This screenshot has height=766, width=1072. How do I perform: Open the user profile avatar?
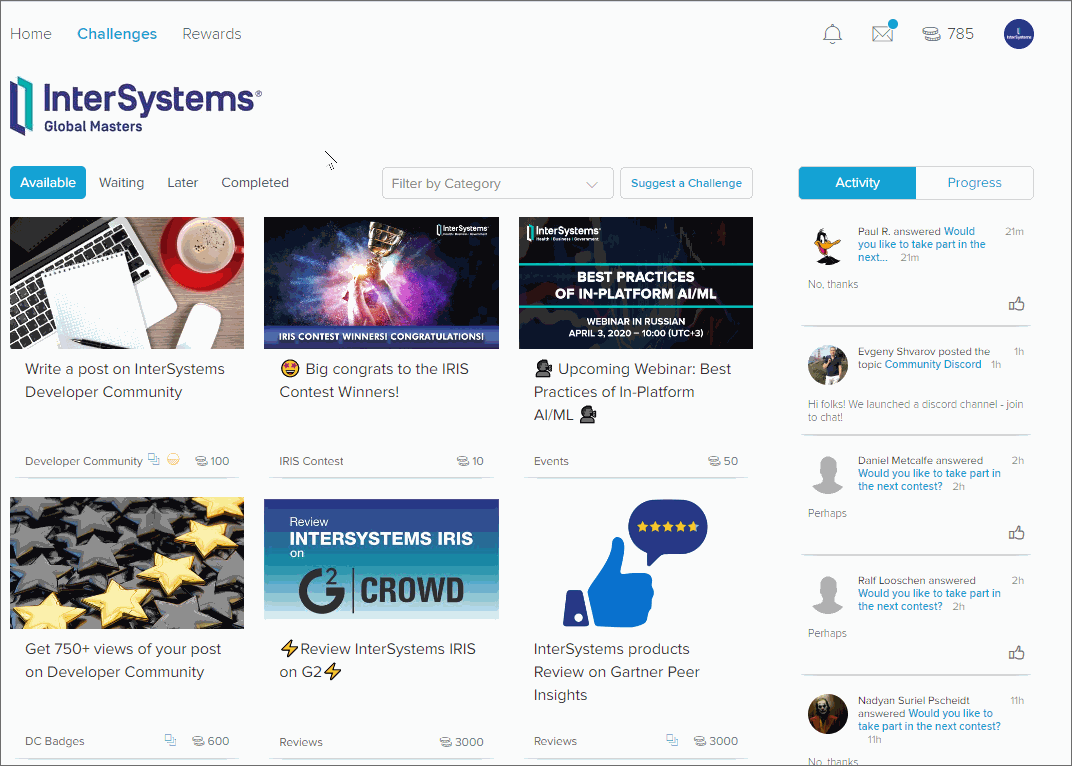coord(1018,34)
